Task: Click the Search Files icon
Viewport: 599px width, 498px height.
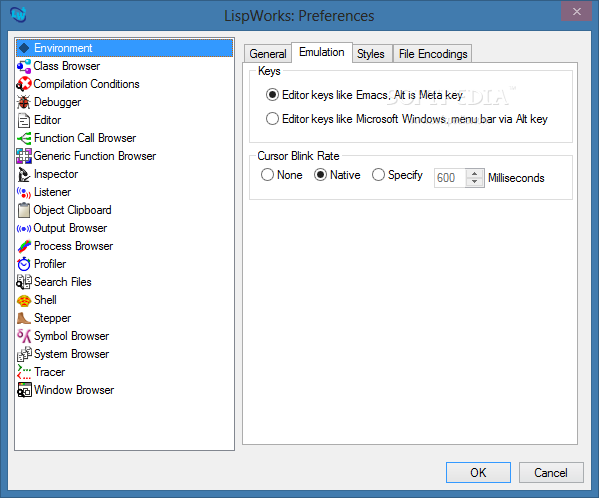Action: pos(24,282)
